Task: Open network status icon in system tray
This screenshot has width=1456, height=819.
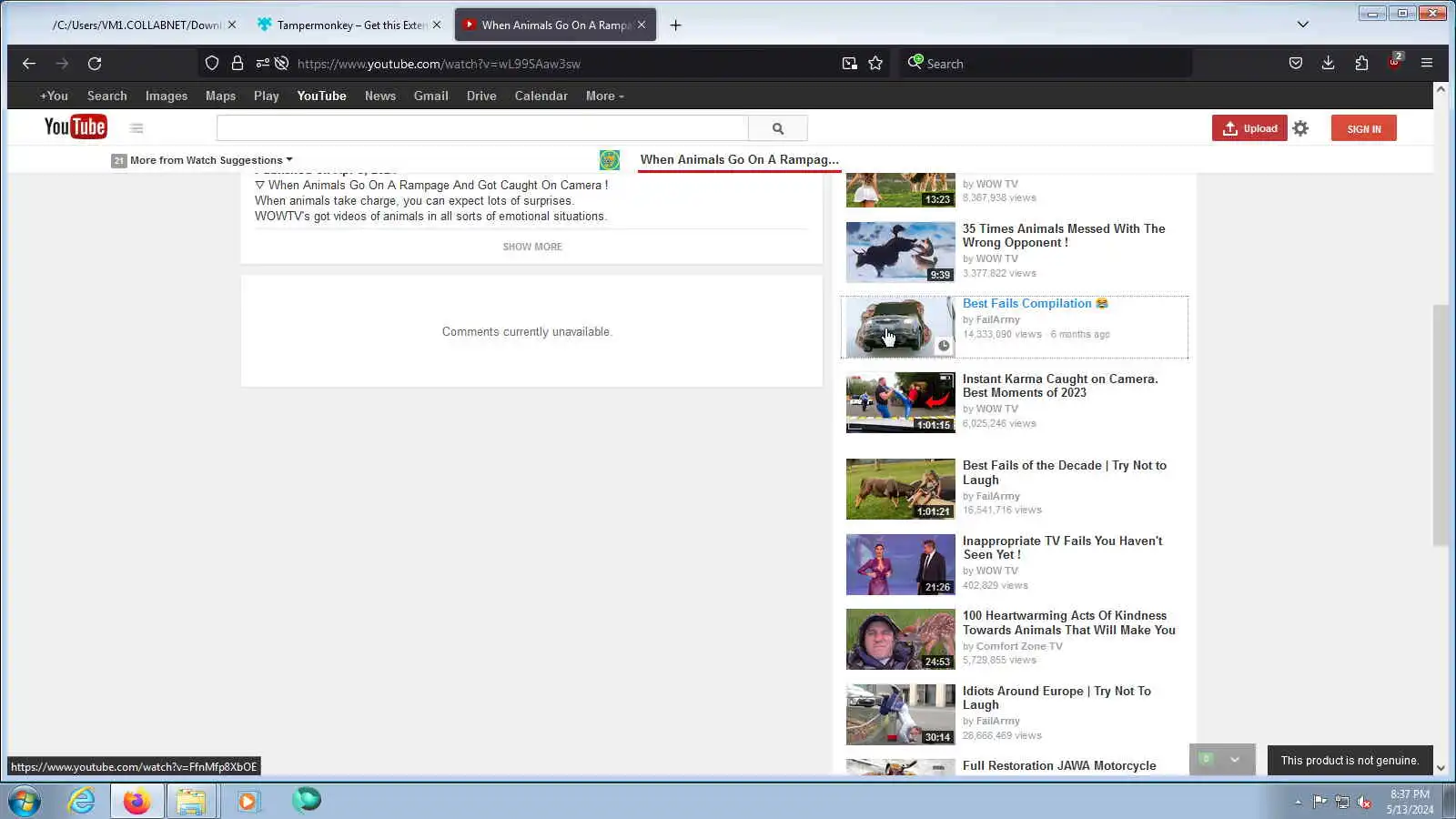Action: click(x=1342, y=802)
